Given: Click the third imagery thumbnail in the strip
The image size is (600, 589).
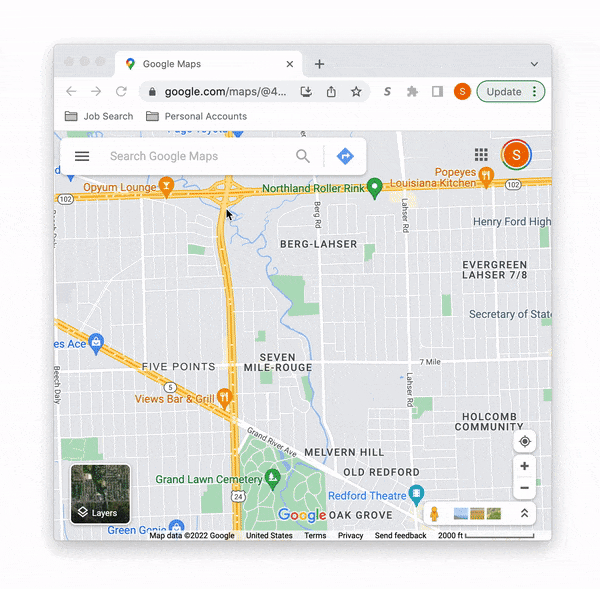Looking at the screenshot, I should point(494,514).
